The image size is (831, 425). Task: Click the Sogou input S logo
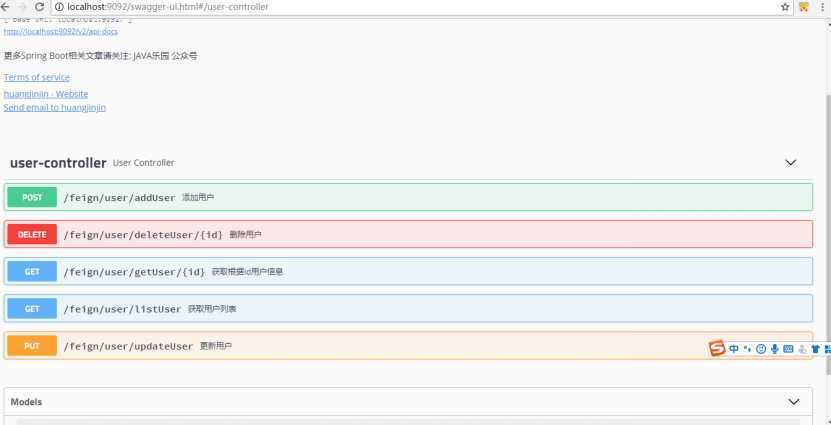717,349
